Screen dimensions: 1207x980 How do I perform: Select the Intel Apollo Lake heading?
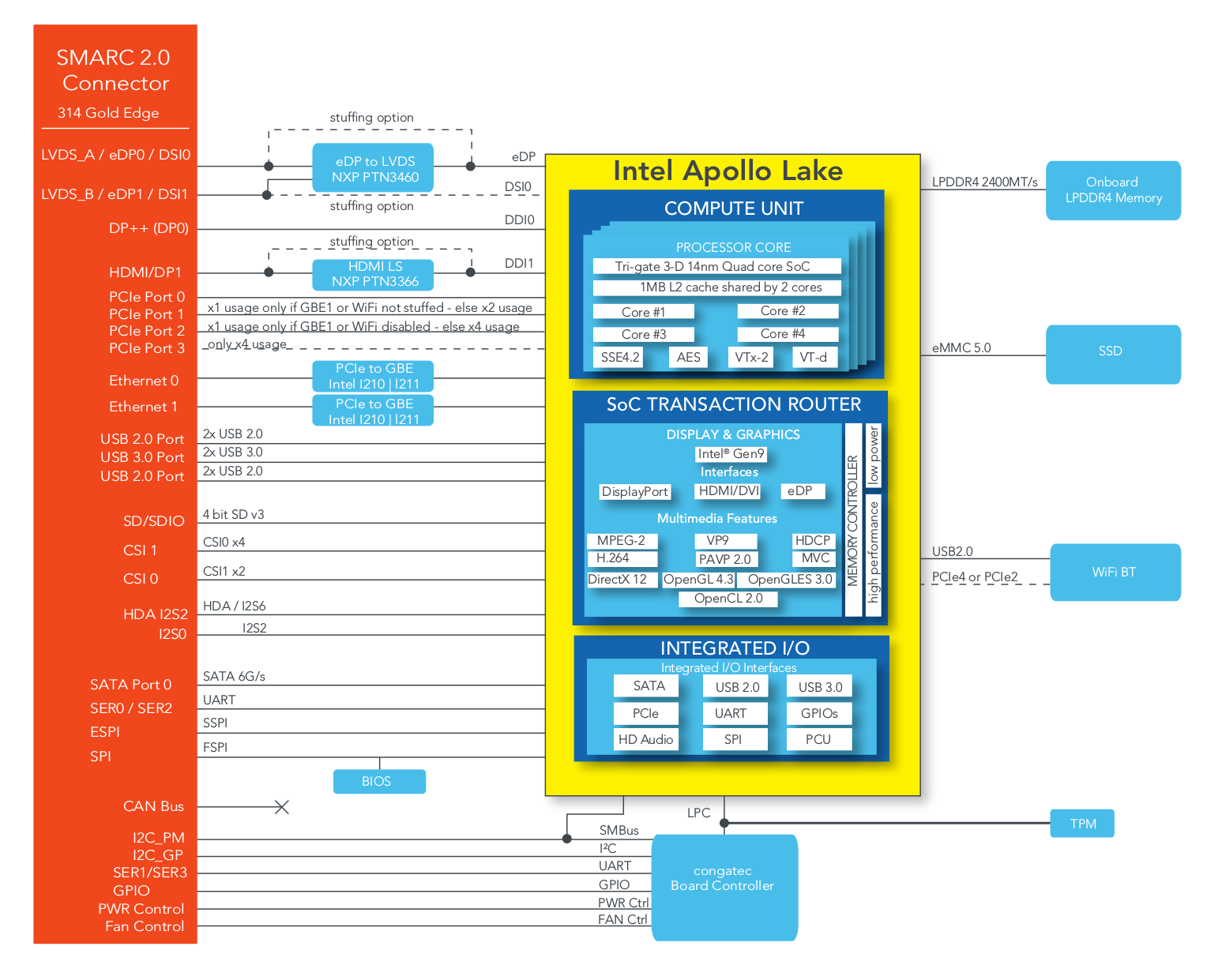coord(728,171)
